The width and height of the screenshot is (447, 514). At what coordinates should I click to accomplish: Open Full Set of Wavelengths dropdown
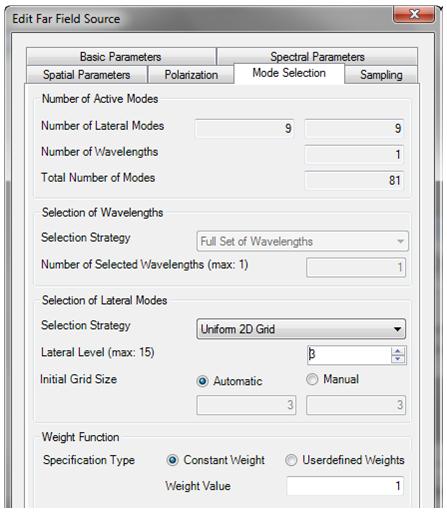point(302,241)
